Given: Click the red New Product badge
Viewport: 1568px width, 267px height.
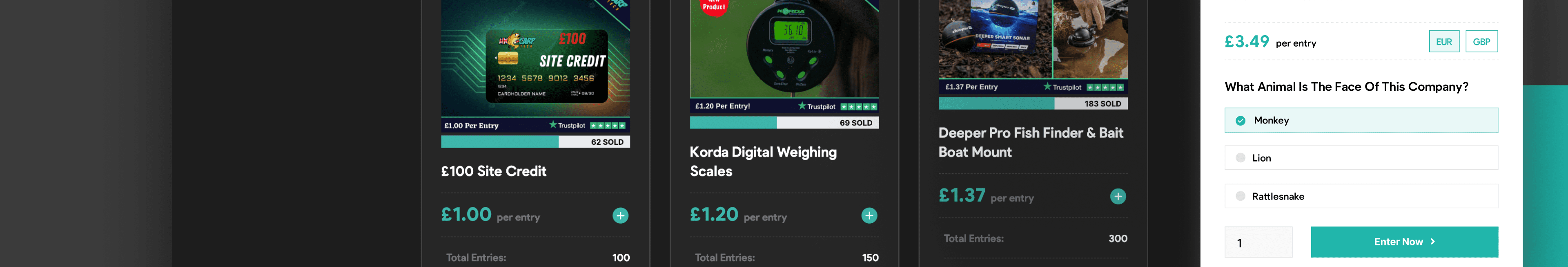Looking at the screenshot, I should tap(714, 6).
